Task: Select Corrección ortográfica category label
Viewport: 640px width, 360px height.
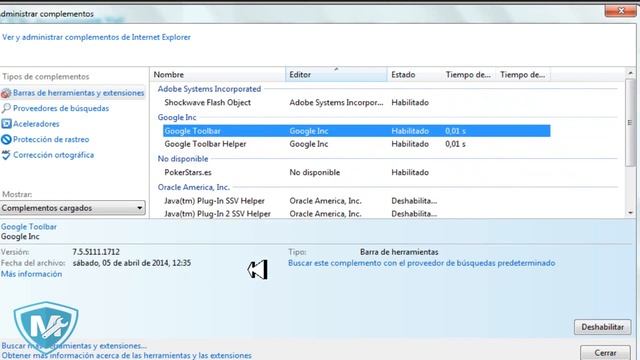Action: (x=53, y=155)
